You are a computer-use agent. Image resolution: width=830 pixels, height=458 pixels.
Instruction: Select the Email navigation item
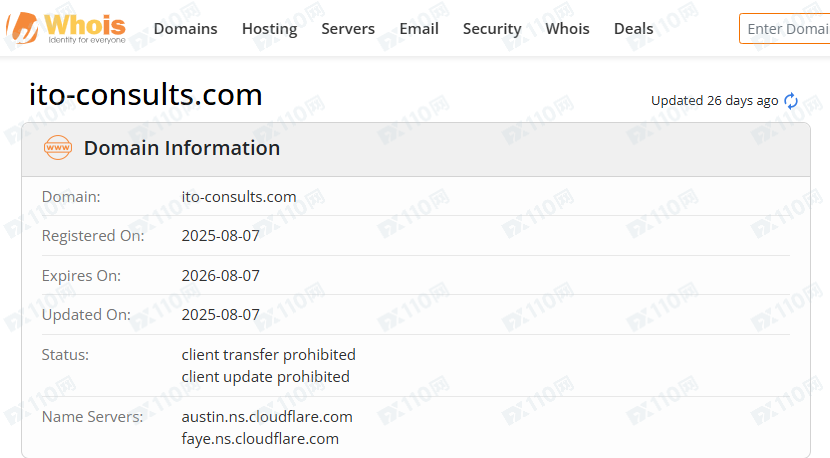click(419, 29)
